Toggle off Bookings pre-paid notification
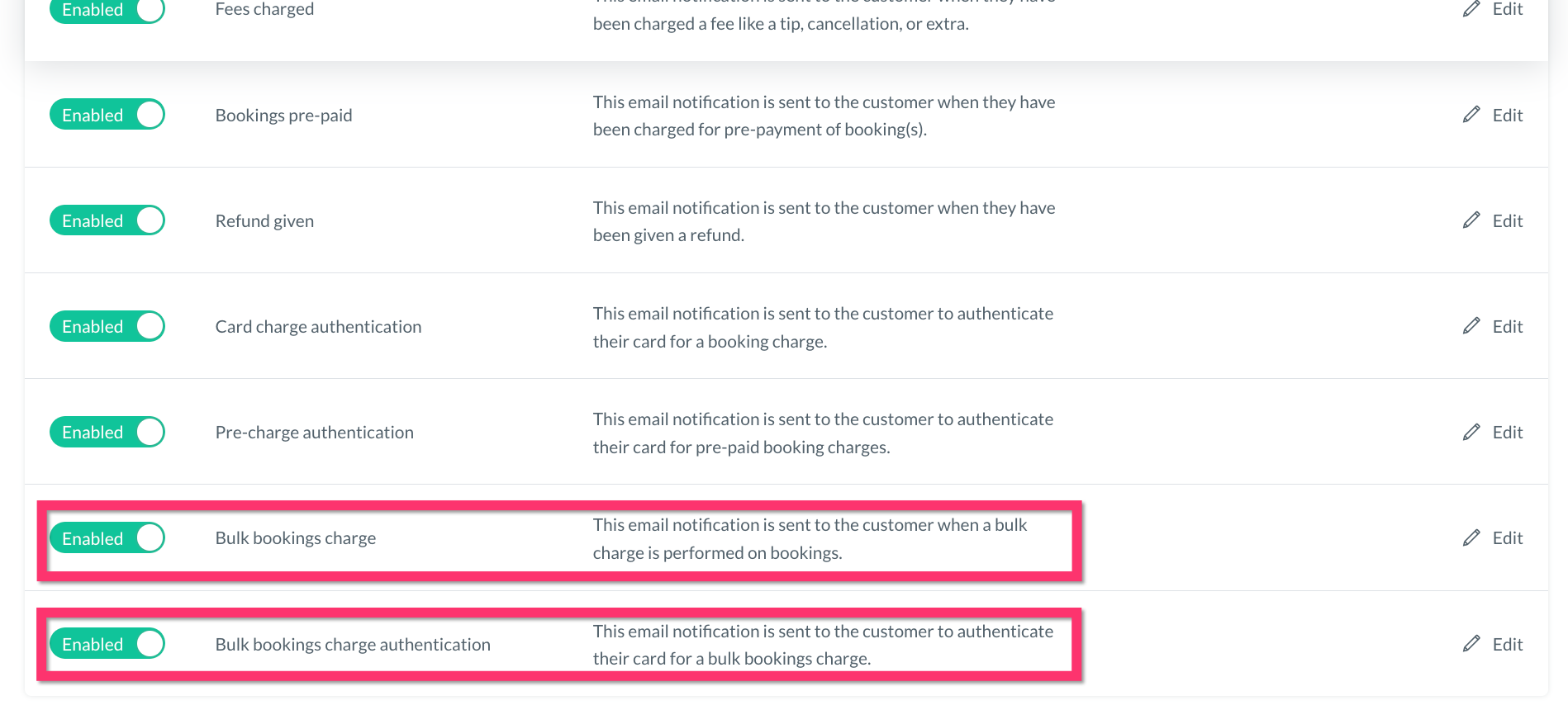The image size is (1568, 710). pyautogui.click(x=107, y=115)
